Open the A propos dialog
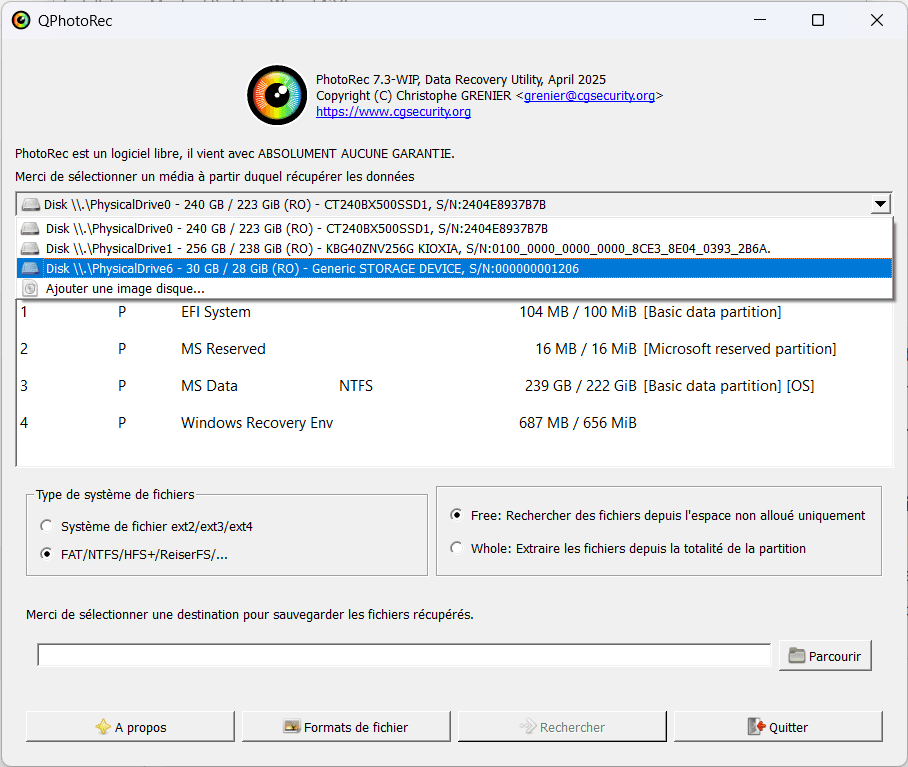This screenshot has height=767, width=908. [130, 726]
